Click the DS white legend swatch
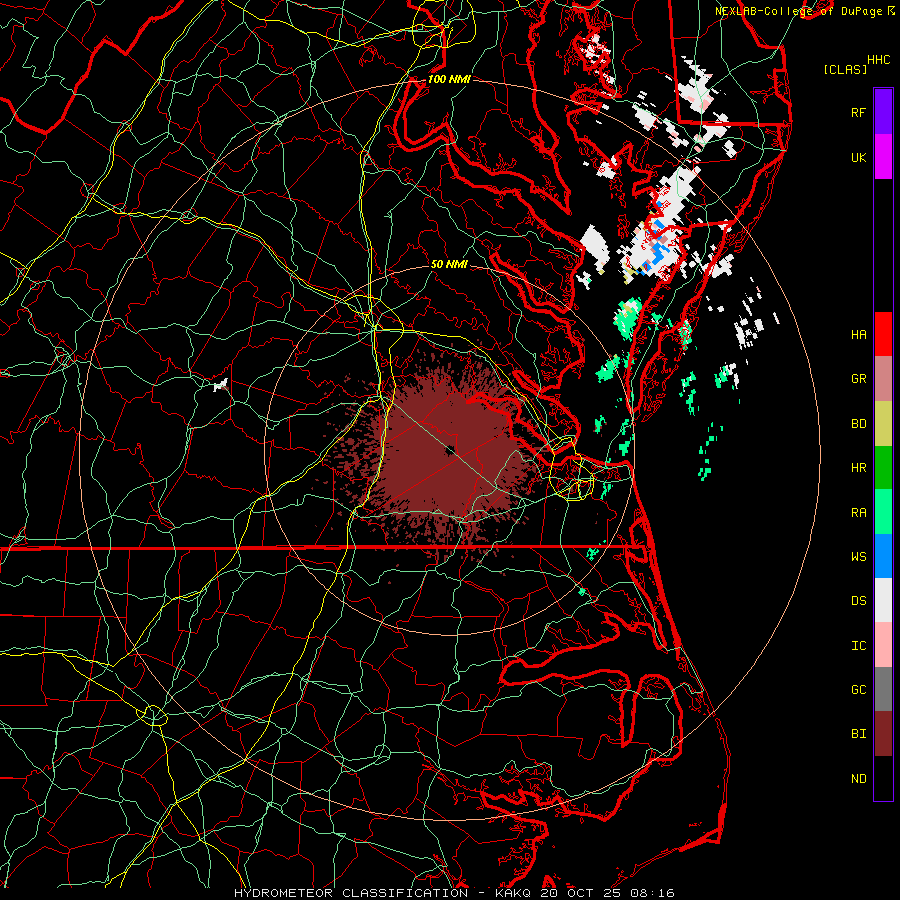This screenshot has height=900, width=900. click(883, 600)
